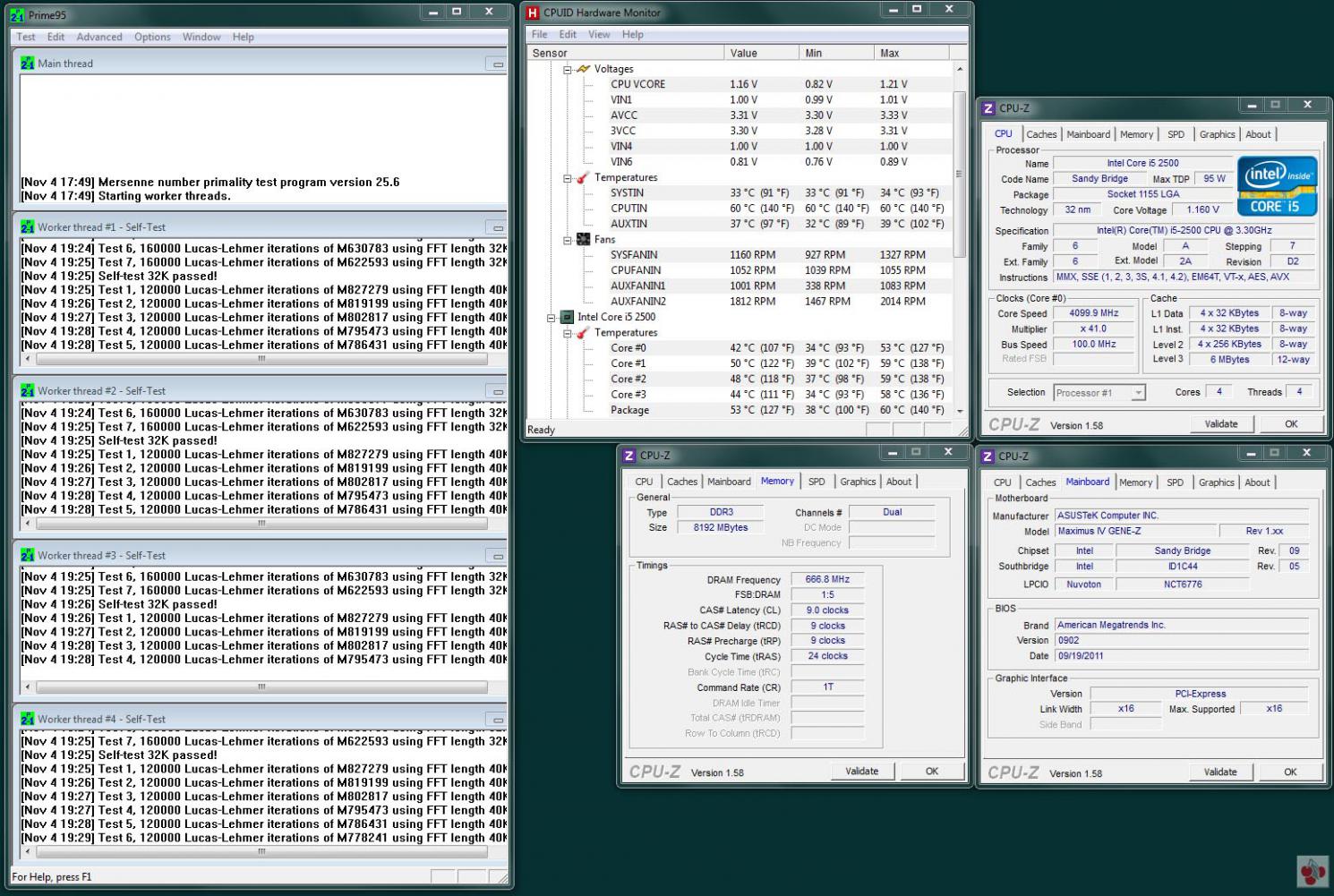Viewport: 1334px width, 896px height.
Task: Click the Intel Core i5 2500 chip icon
Action: pos(566,317)
